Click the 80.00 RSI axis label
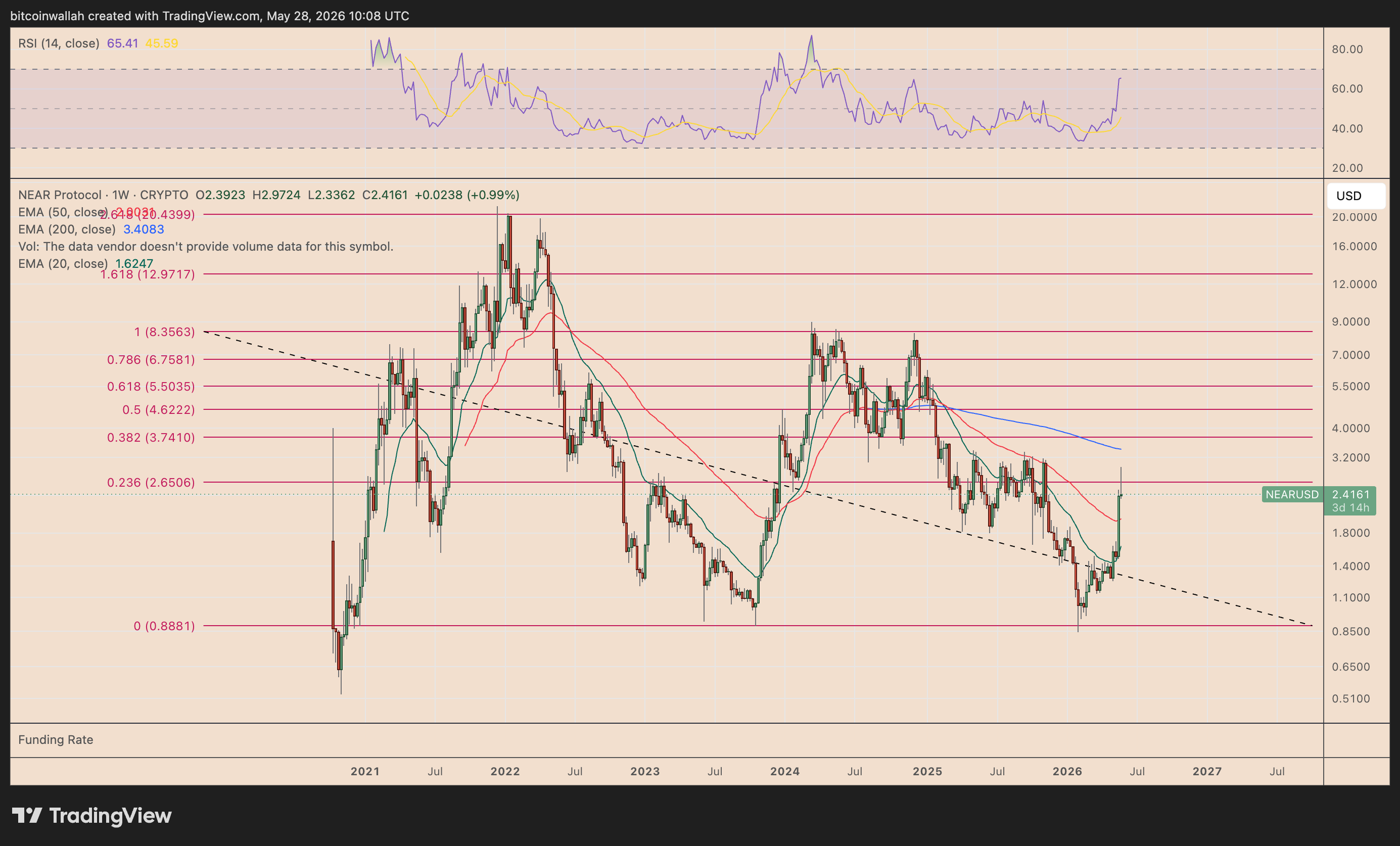 pos(1347,50)
